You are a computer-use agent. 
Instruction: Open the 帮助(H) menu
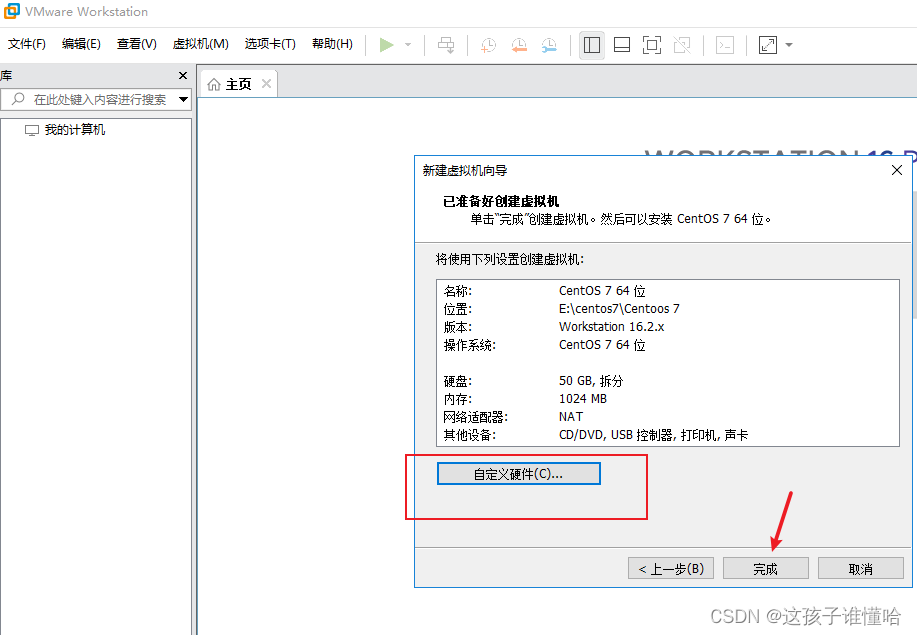(x=332, y=44)
